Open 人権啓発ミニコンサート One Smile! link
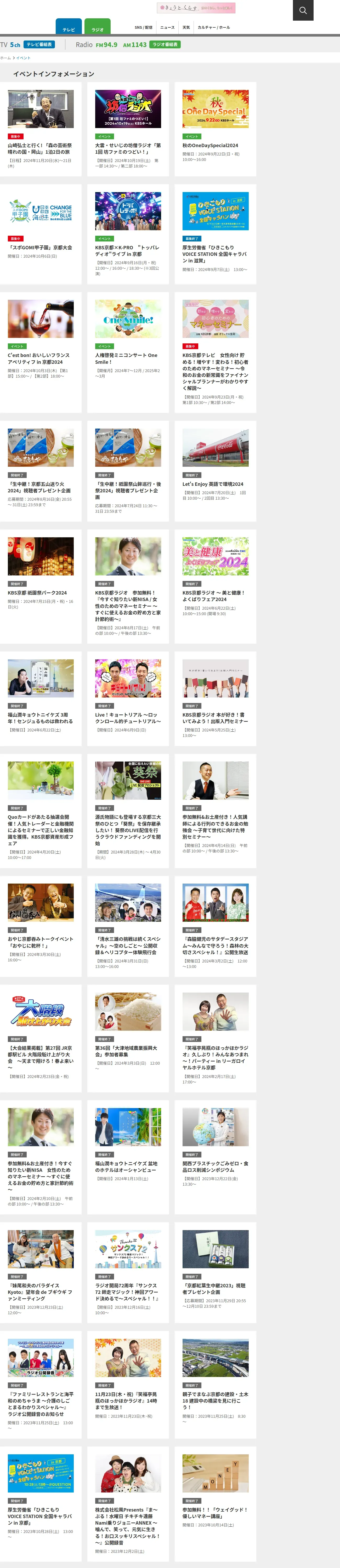 coord(126,359)
